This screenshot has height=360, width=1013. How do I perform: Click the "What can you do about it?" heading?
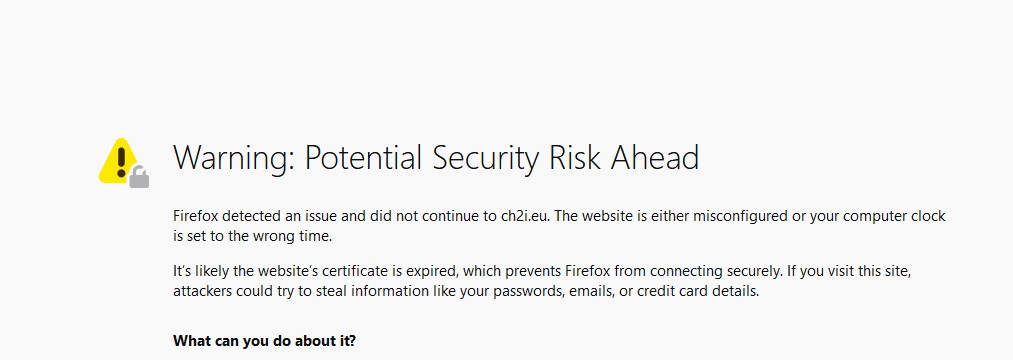pyautogui.click(x=264, y=341)
